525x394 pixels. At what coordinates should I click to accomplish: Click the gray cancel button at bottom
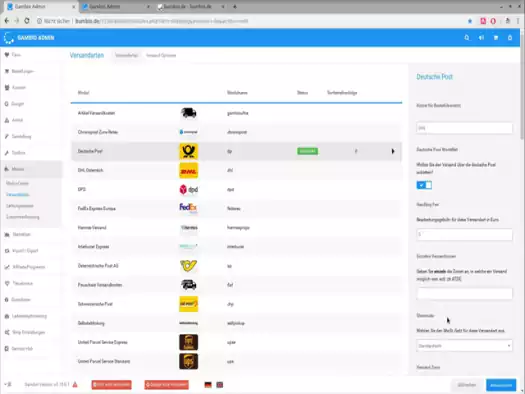467,385
